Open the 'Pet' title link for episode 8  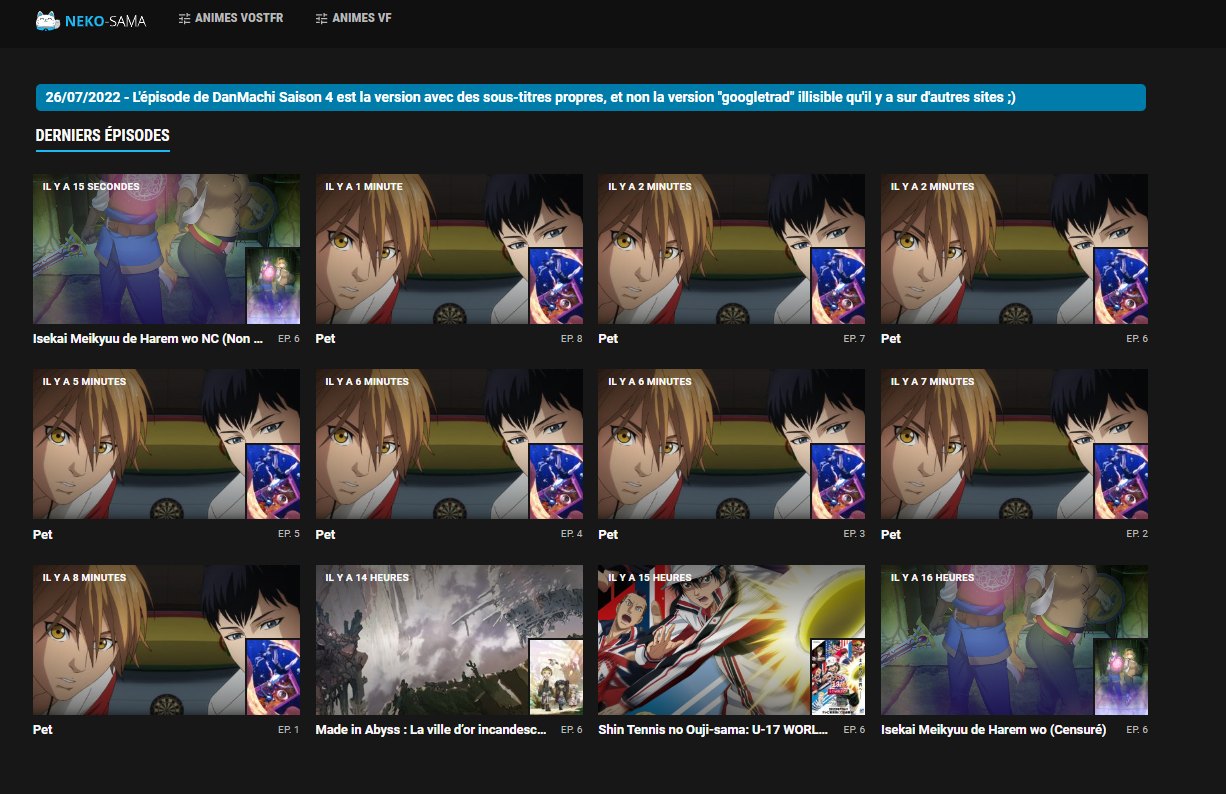click(326, 339)
